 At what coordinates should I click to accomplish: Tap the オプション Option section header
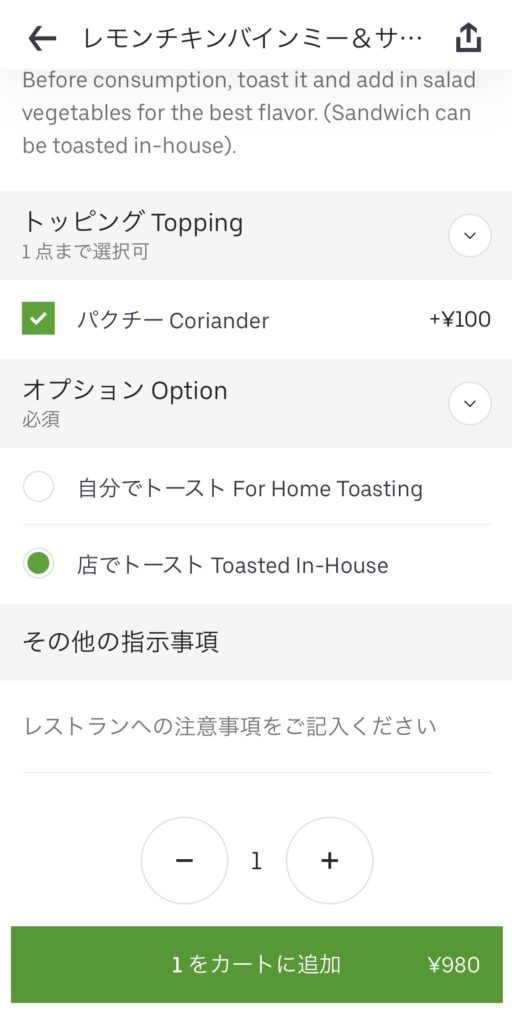point(256,404)
